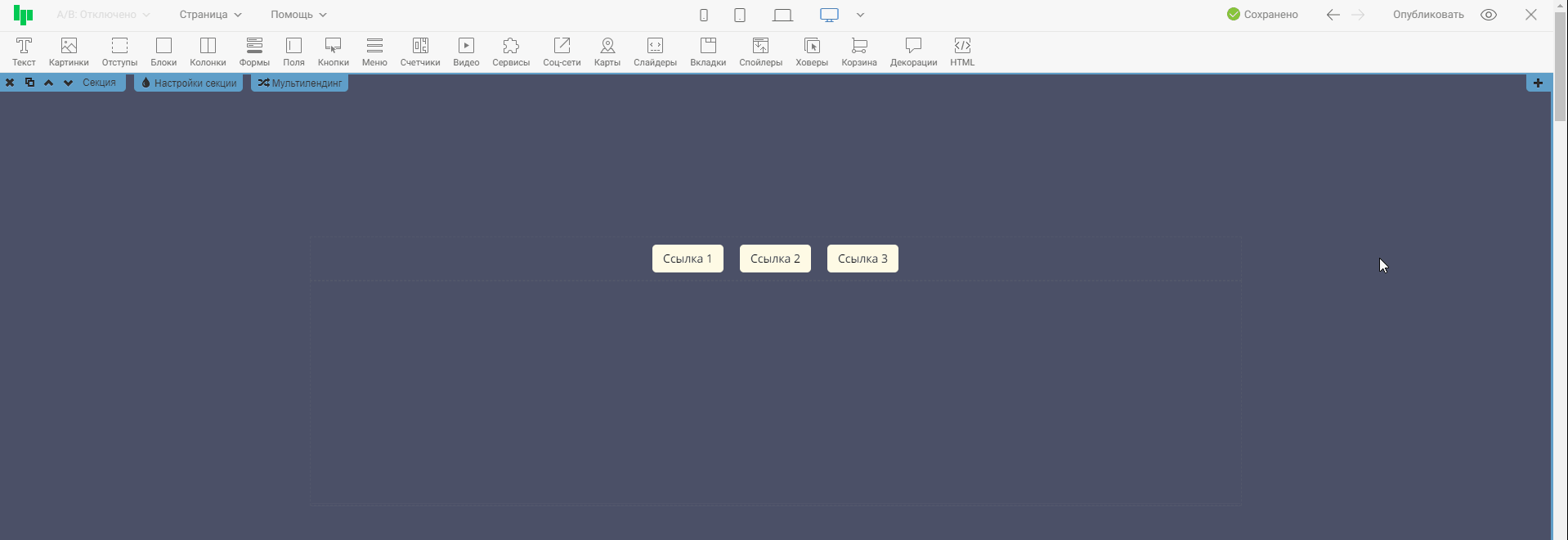Screen dimensions: 1568x540
Task: Open Настройки секции tab
Action: pyautogui.click(x=189, y=83)
